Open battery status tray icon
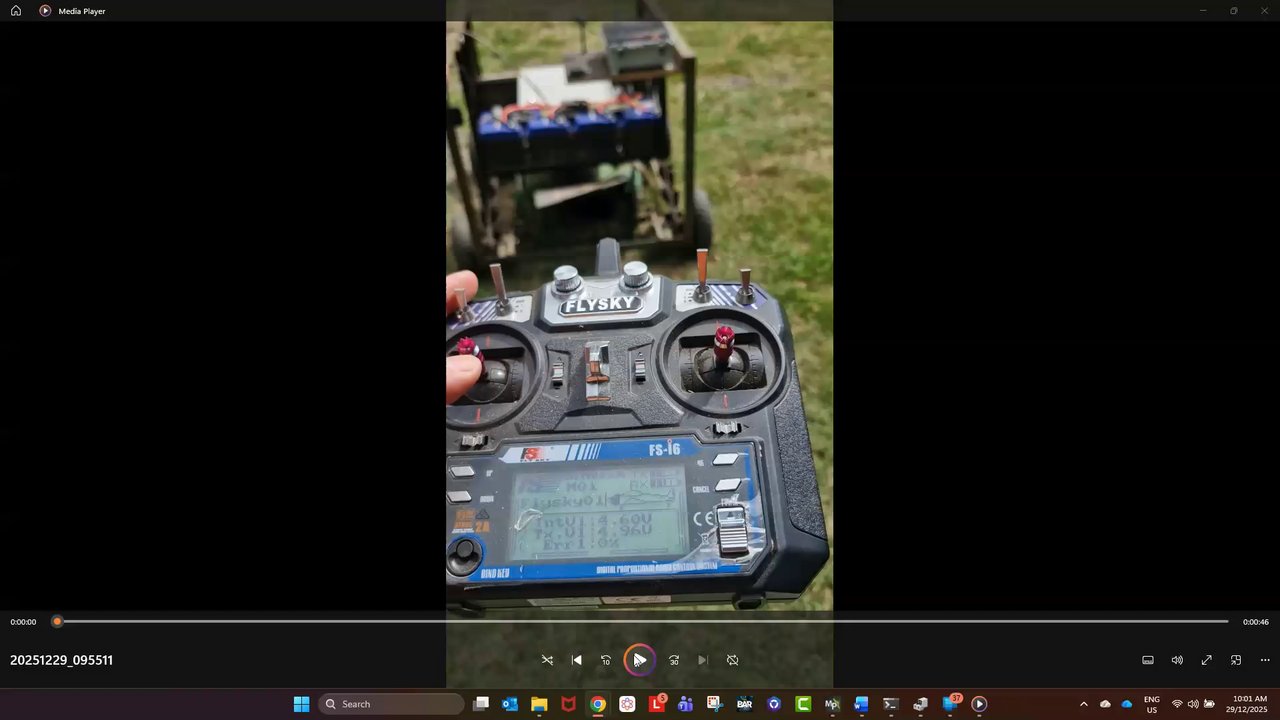1280x720 pixels. (1209, 704)
